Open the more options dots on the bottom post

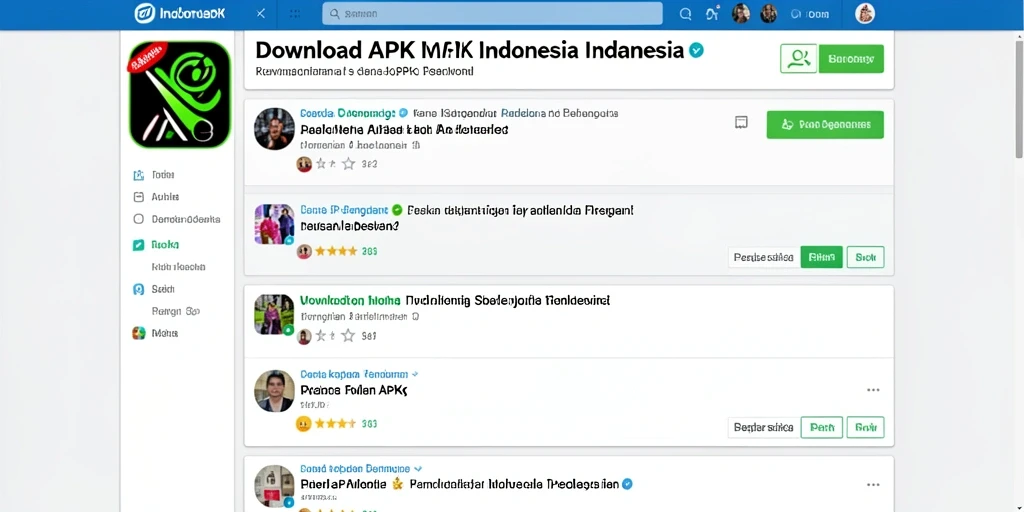click(873, 485)
